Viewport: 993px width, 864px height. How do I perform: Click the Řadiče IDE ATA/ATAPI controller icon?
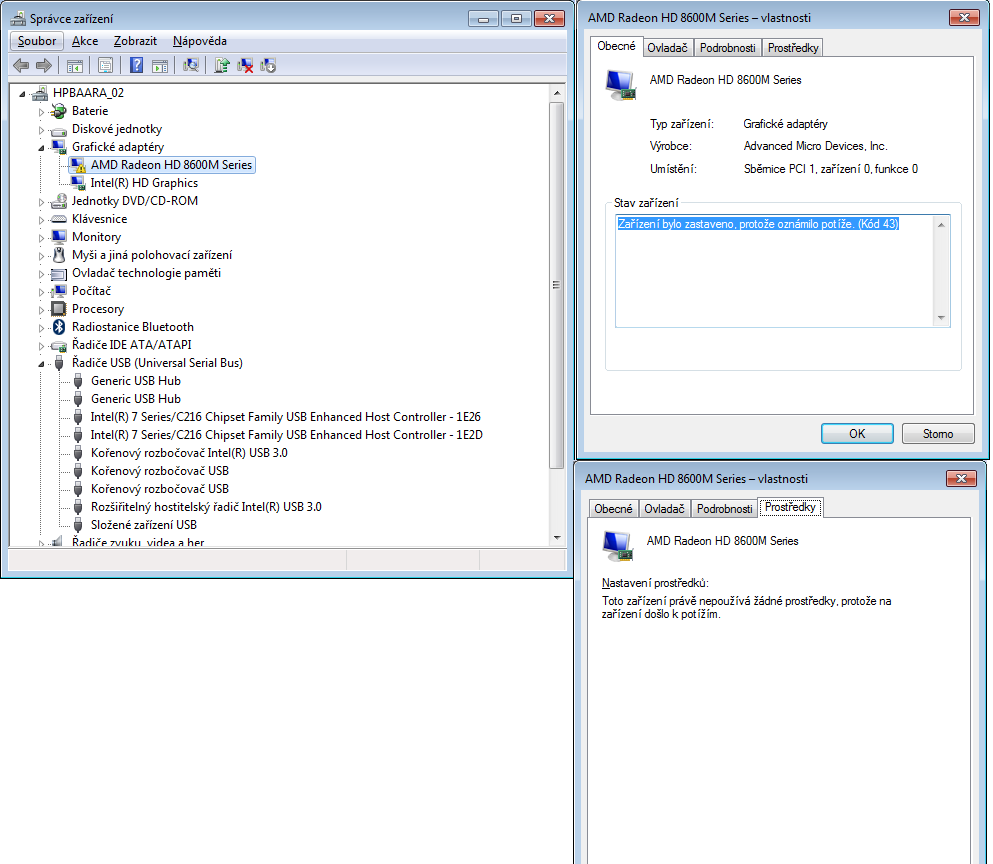(59, 346)
